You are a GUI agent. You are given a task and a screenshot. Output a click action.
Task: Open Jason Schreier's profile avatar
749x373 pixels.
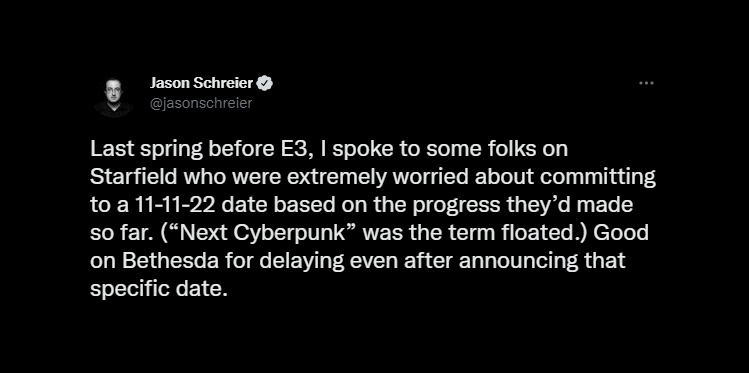(113, 97)
